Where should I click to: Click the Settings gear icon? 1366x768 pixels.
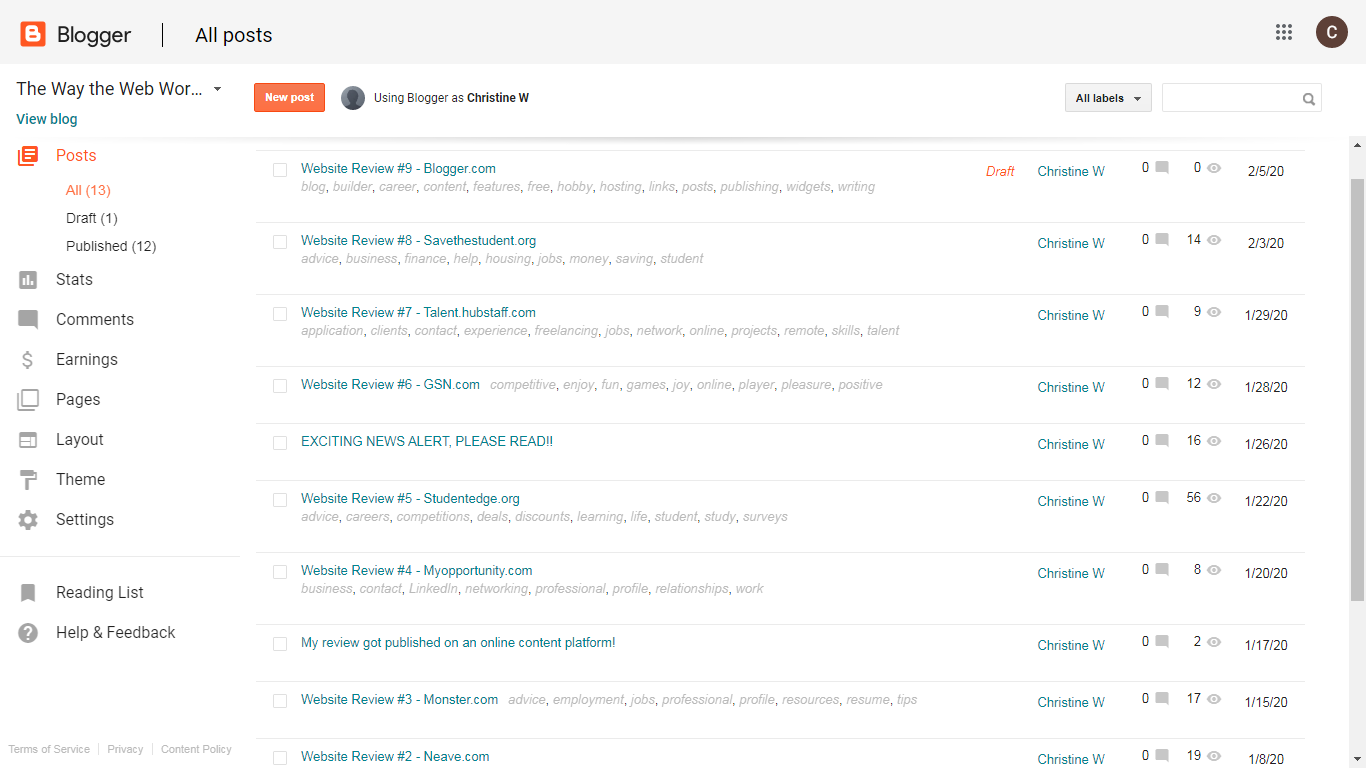point(28,520)
